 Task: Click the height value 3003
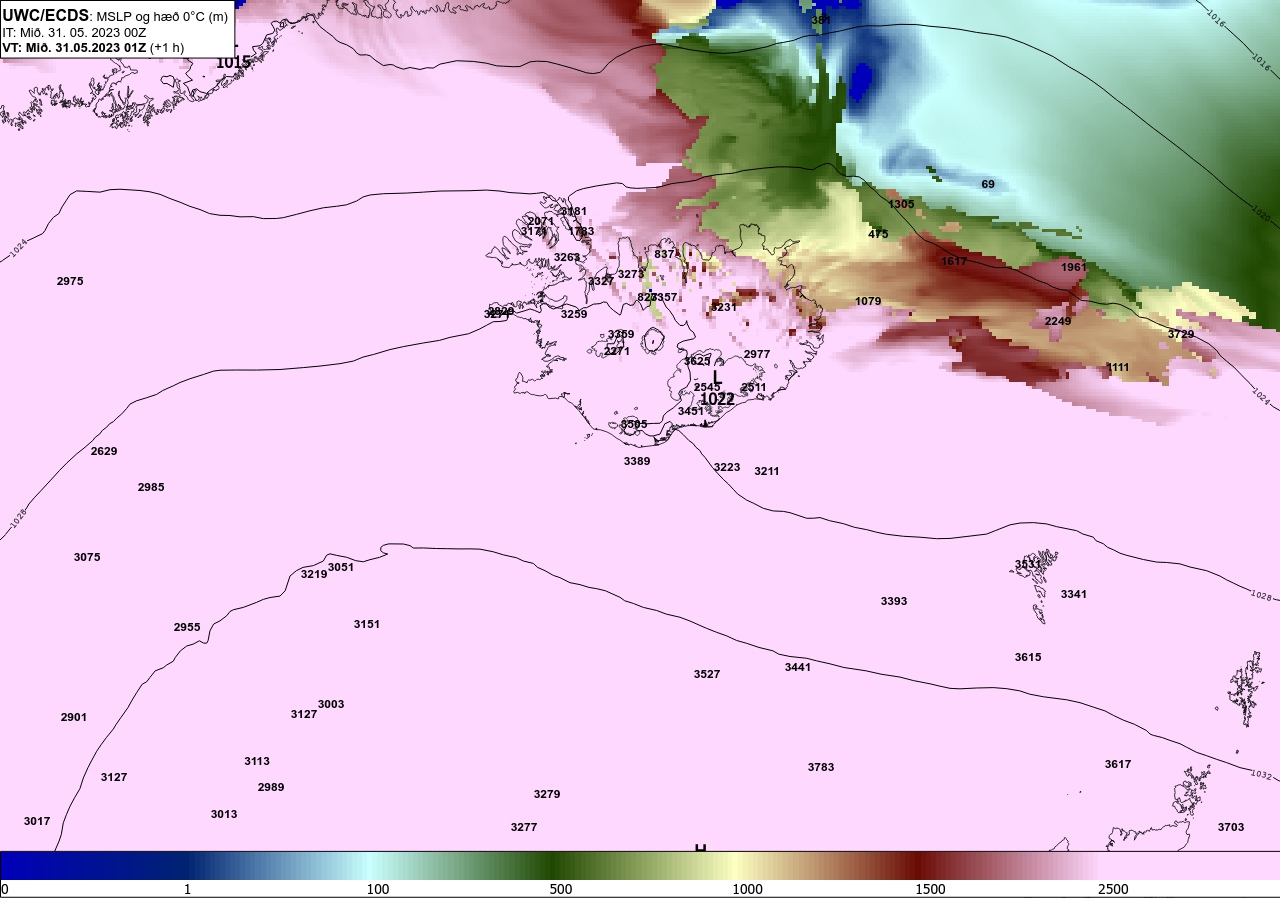tap(331, 704)
